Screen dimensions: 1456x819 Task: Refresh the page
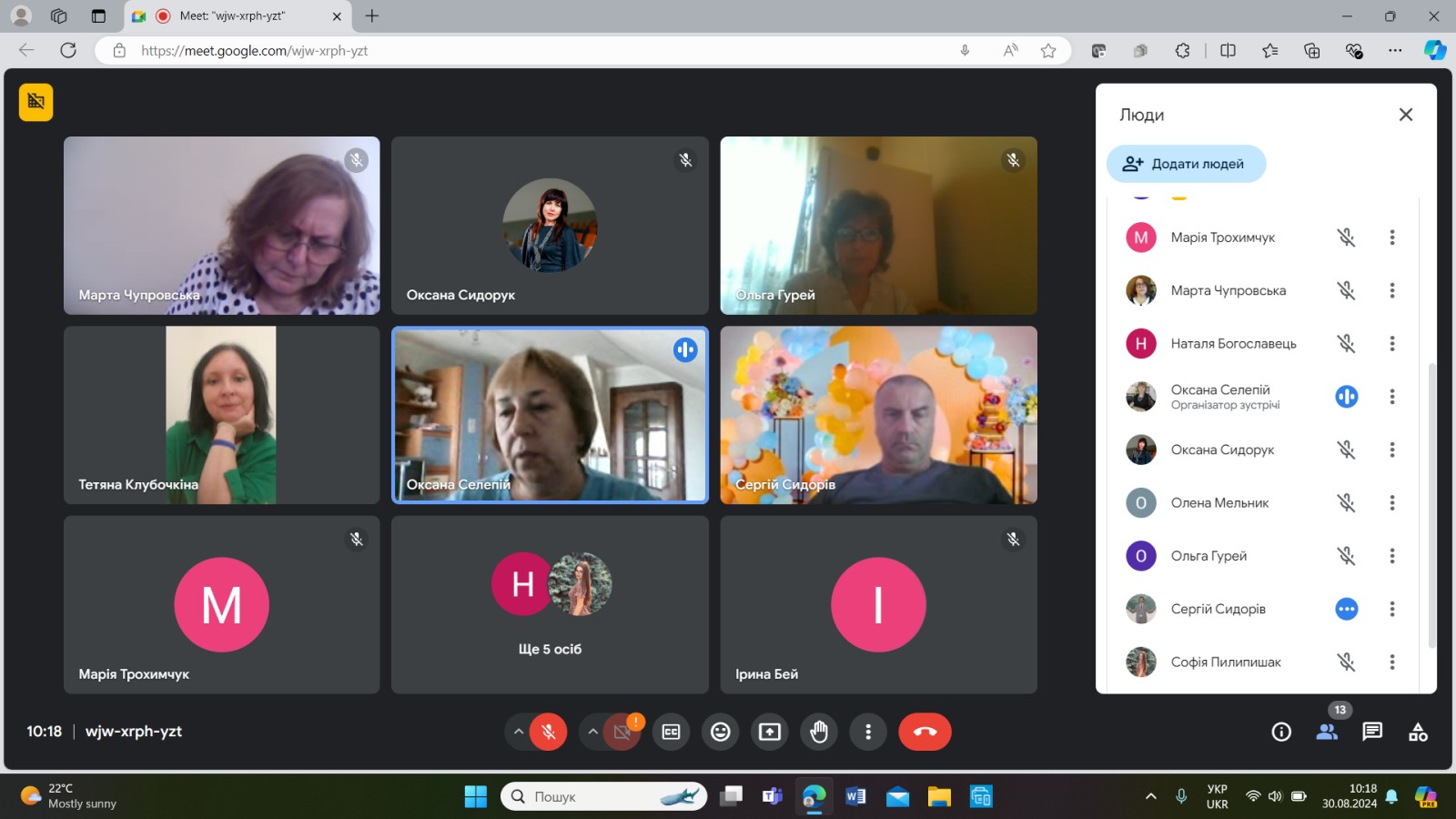click(68, 51)
